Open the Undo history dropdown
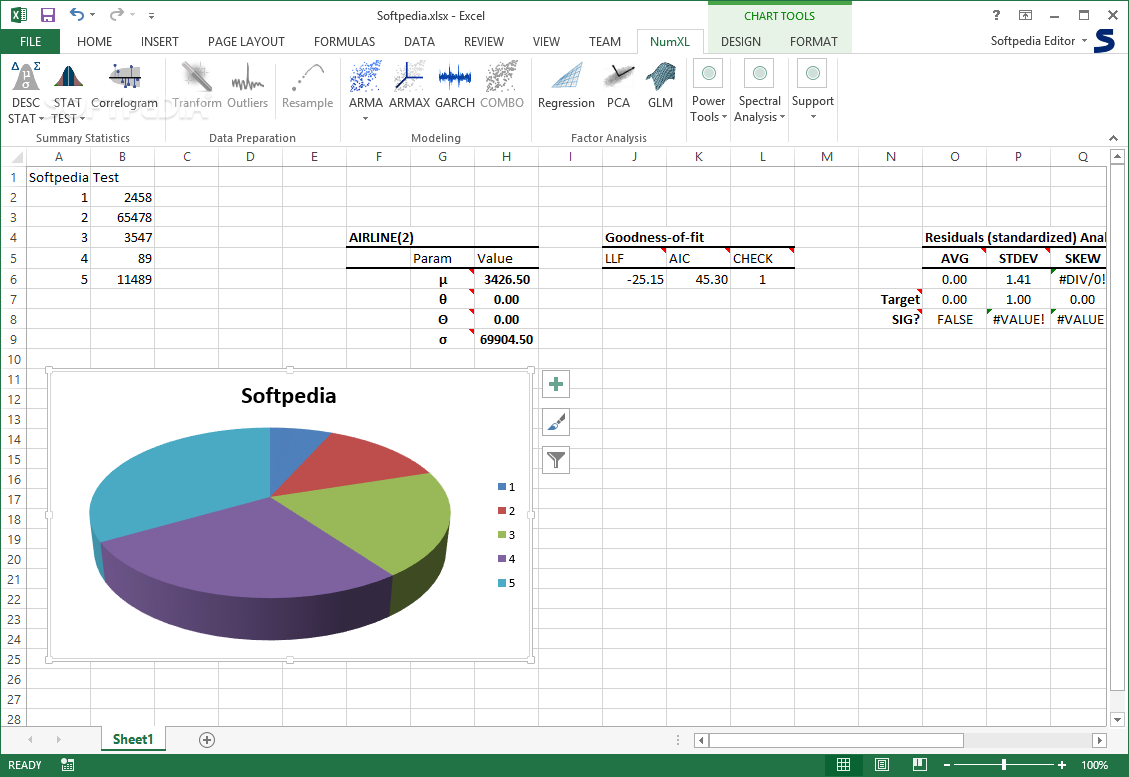1129x777 pixels. tap(93, 15)
